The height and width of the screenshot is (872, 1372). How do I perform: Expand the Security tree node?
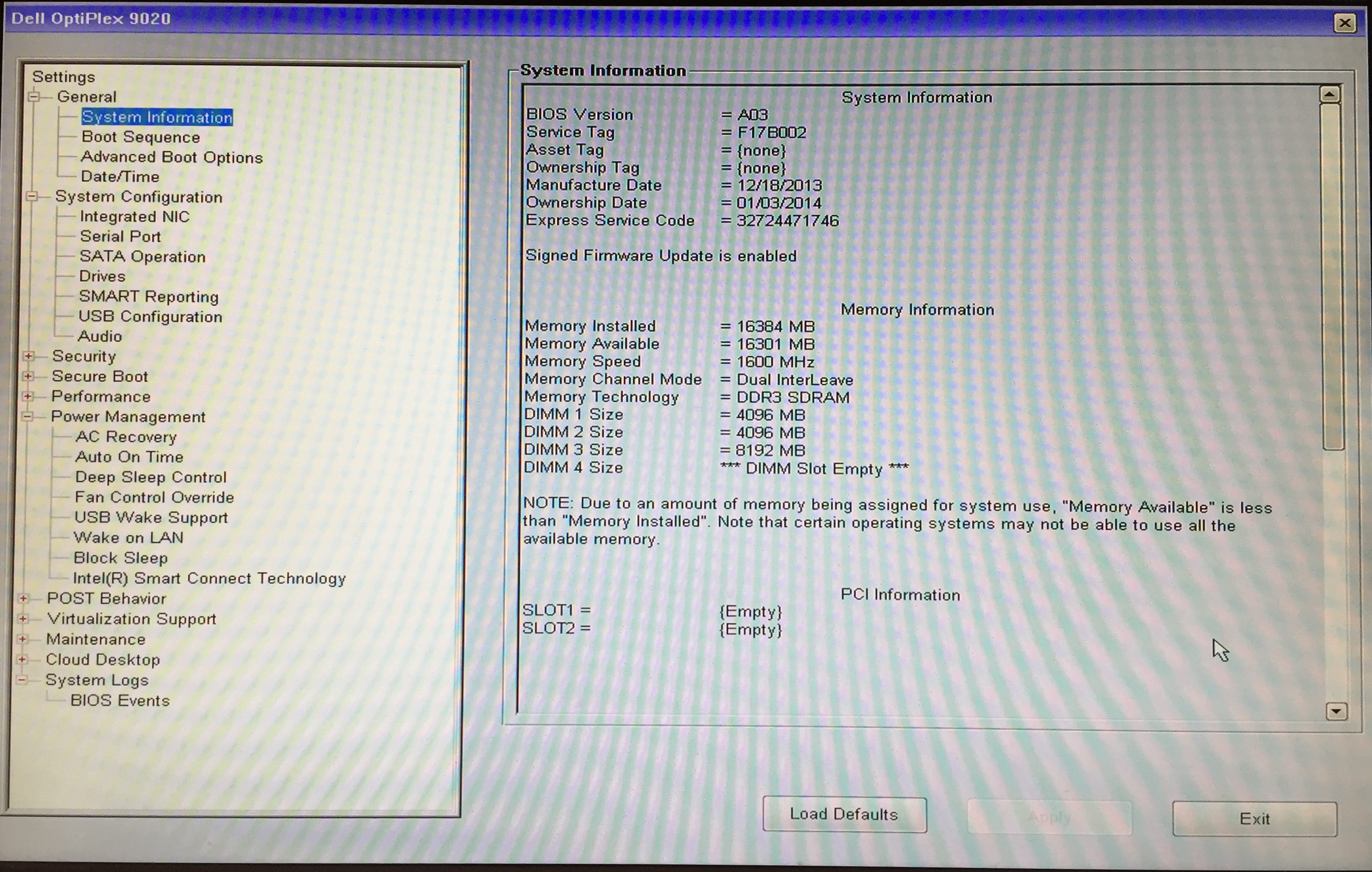(28, 356)
